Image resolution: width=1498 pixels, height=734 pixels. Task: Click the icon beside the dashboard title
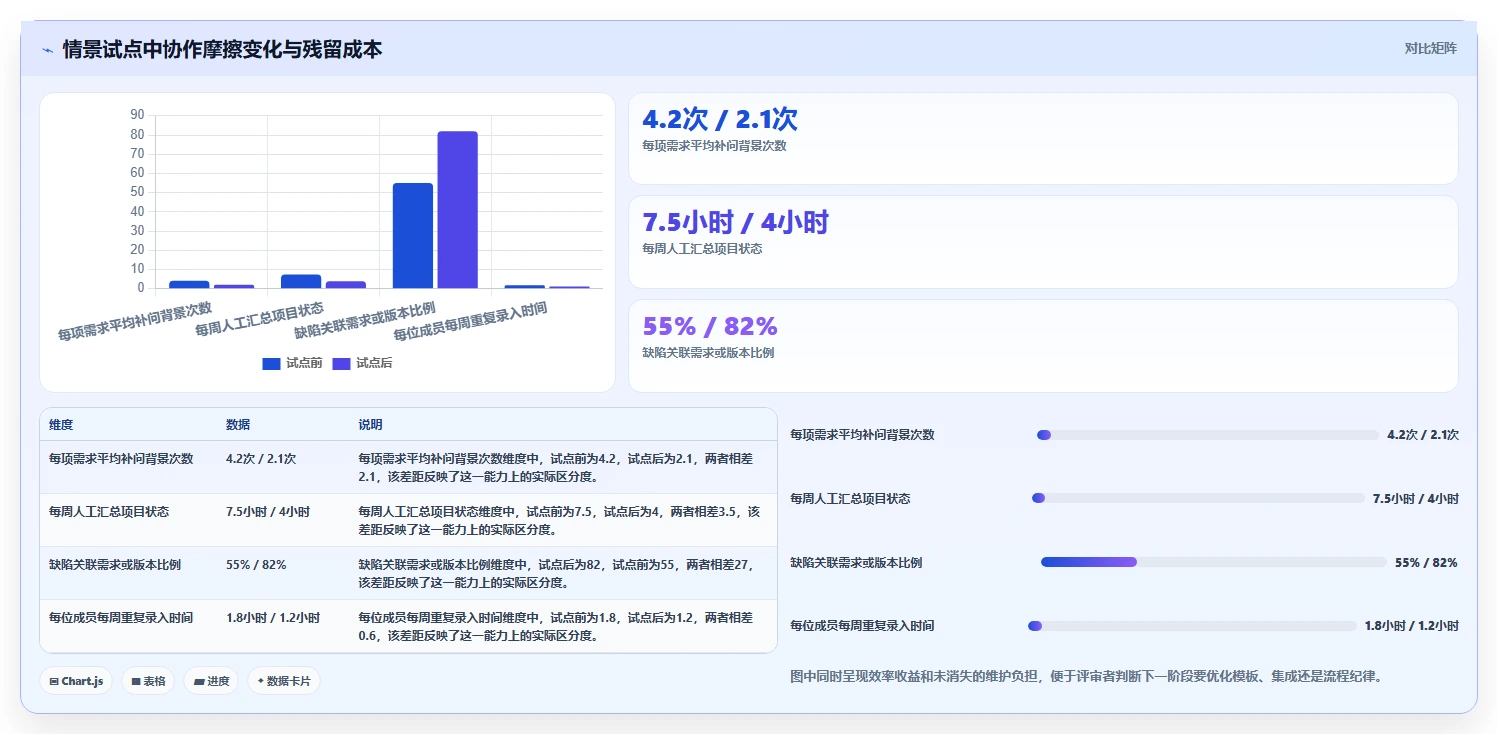coord(47,50)
